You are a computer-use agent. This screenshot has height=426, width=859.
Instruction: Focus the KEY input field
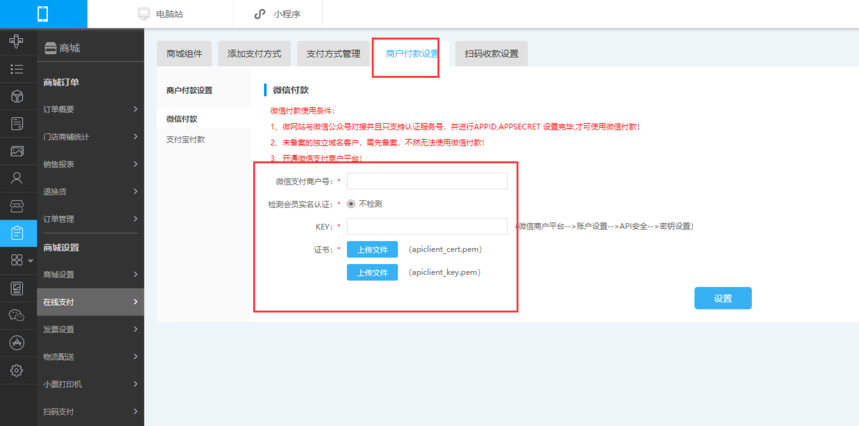pyautogui.click(x=427, y=226)
